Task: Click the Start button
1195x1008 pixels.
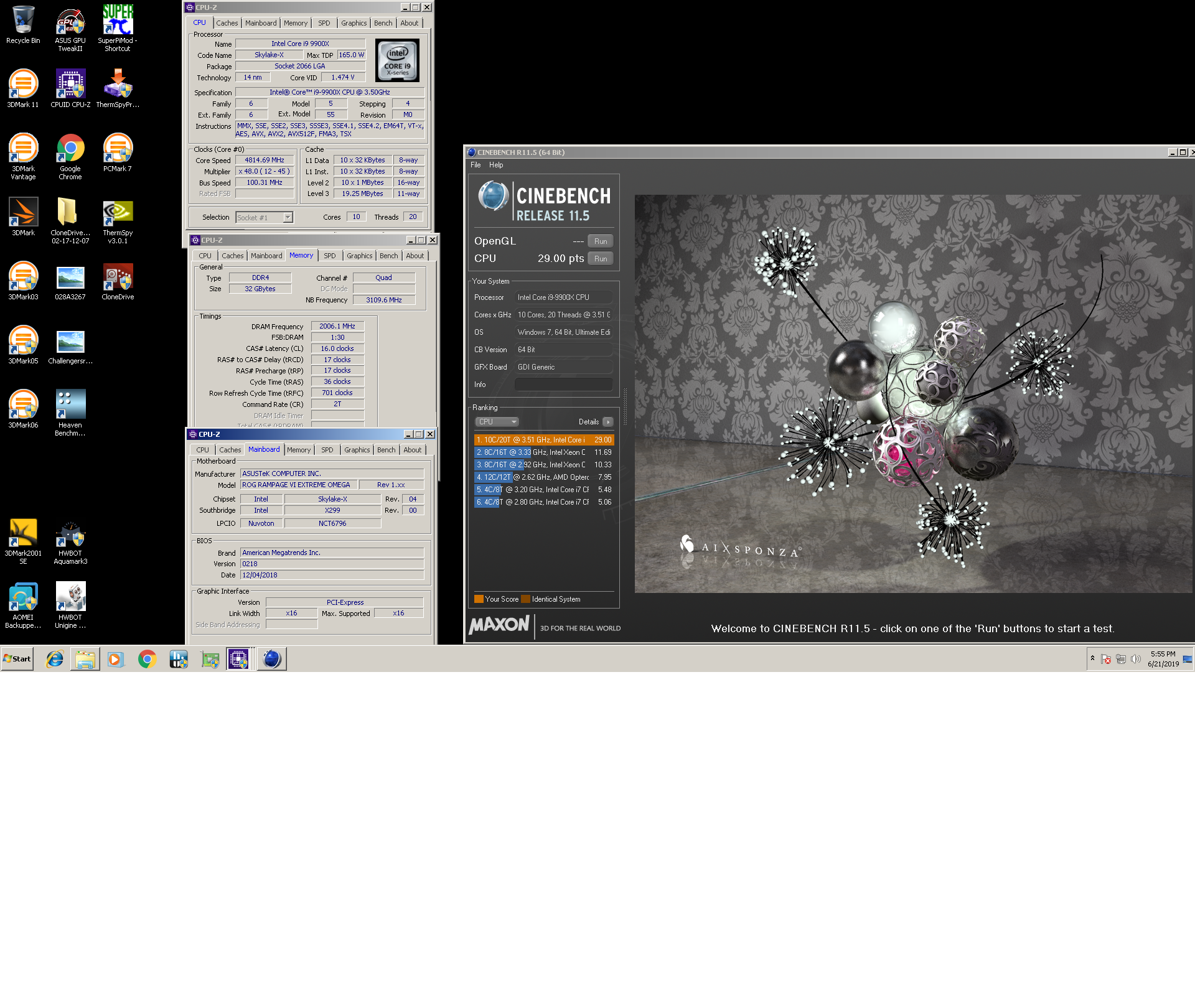Action: [17, 659]
